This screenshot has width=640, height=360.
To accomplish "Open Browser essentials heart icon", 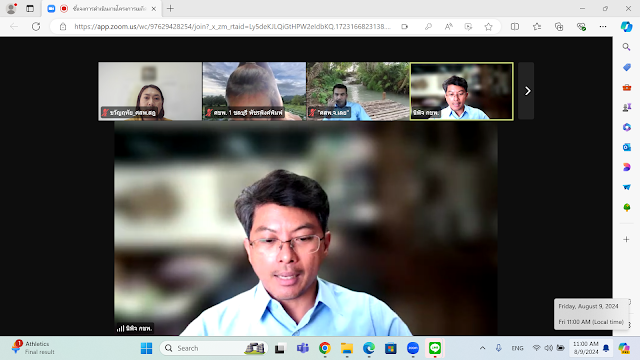I will (x=581, y=27).
